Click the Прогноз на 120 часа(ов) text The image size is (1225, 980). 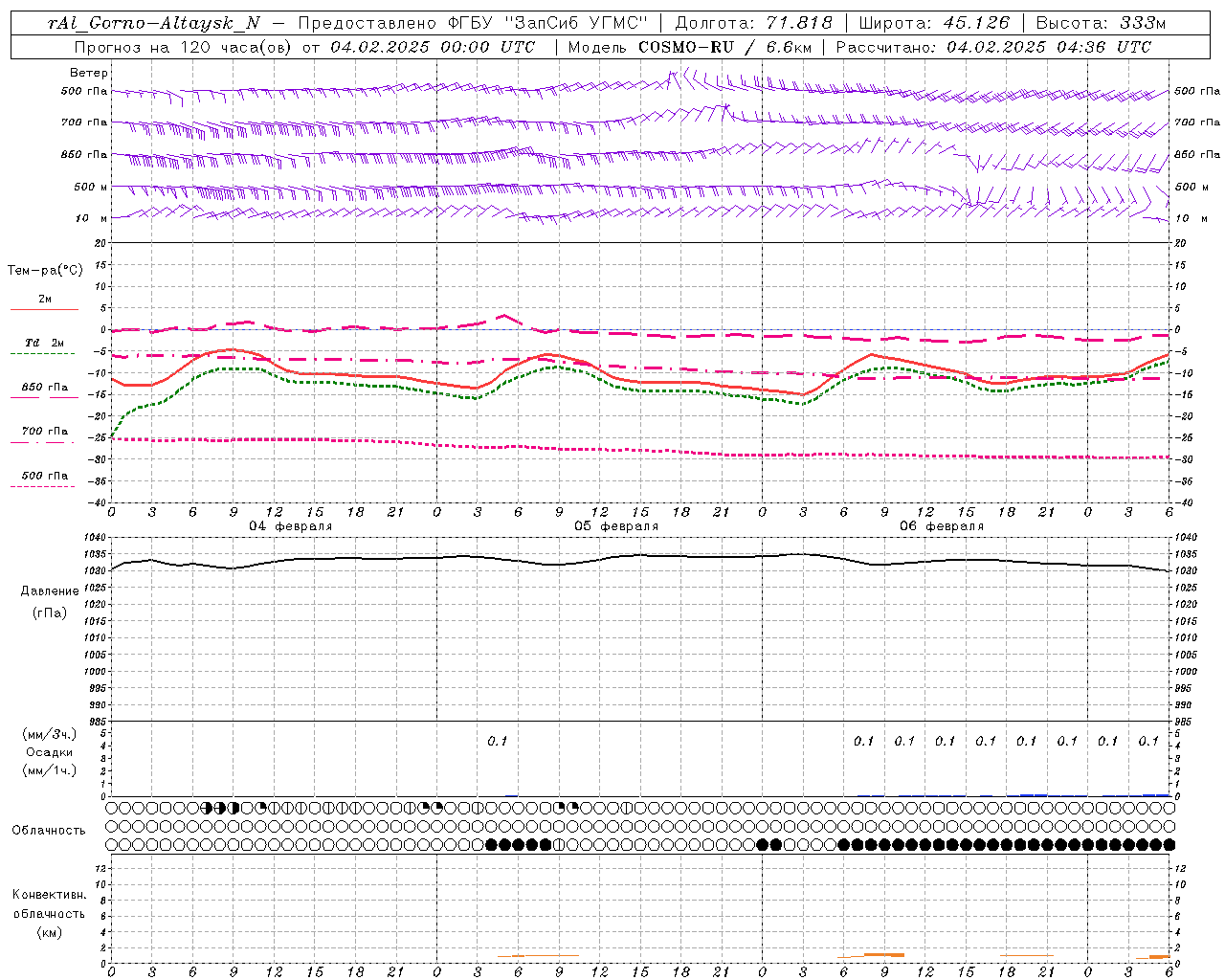pos(183,47)
